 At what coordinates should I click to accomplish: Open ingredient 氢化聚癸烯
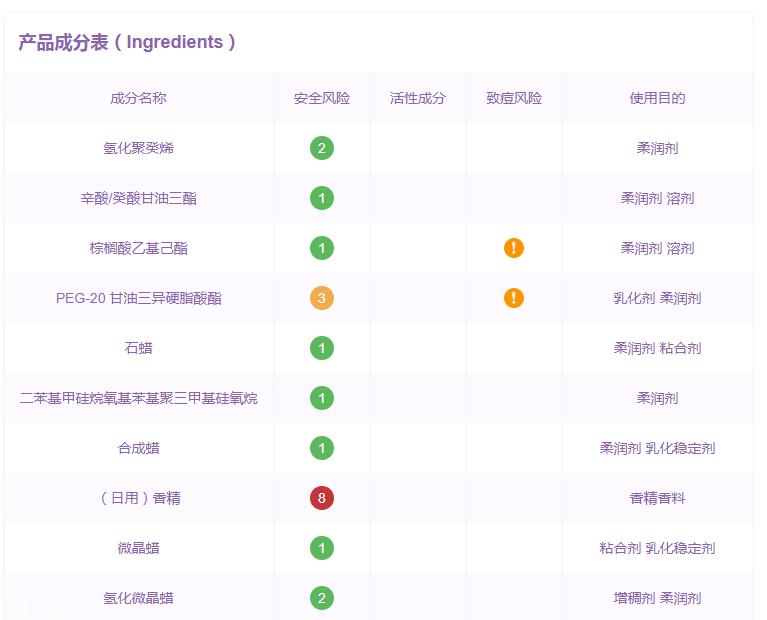(x=138, y=148)
